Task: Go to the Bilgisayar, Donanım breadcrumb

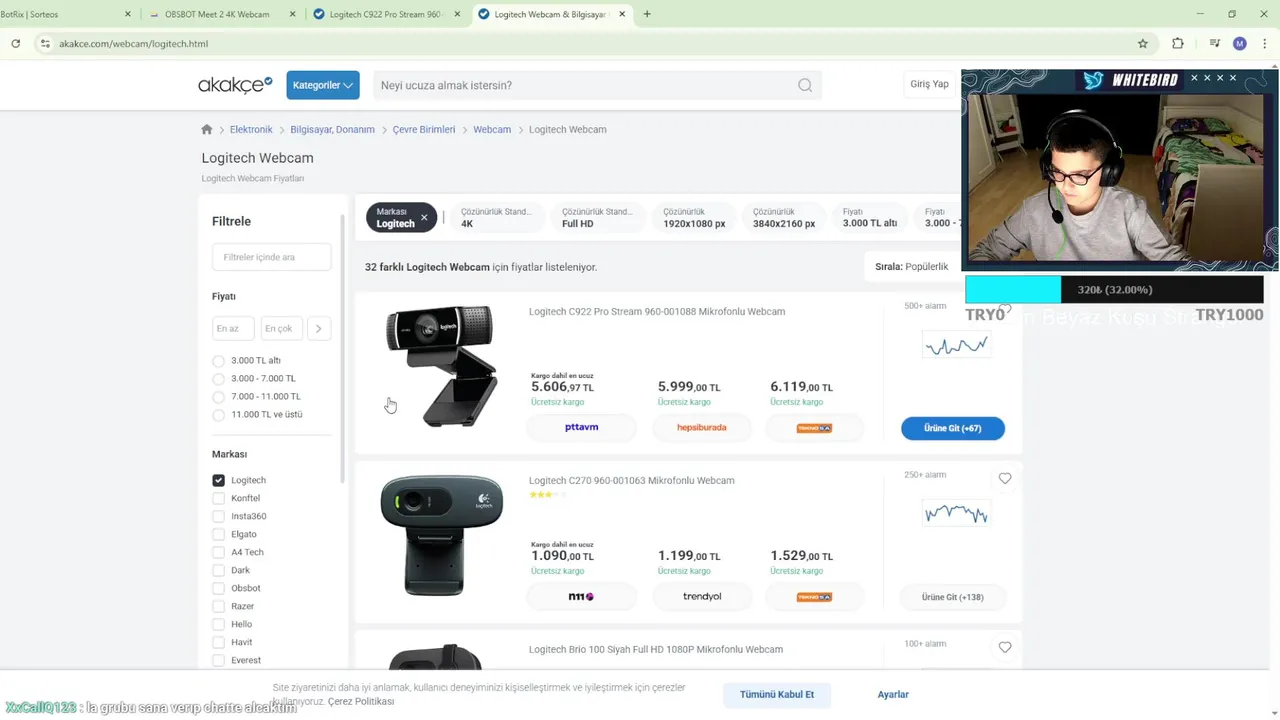Action: coord(332,129)
